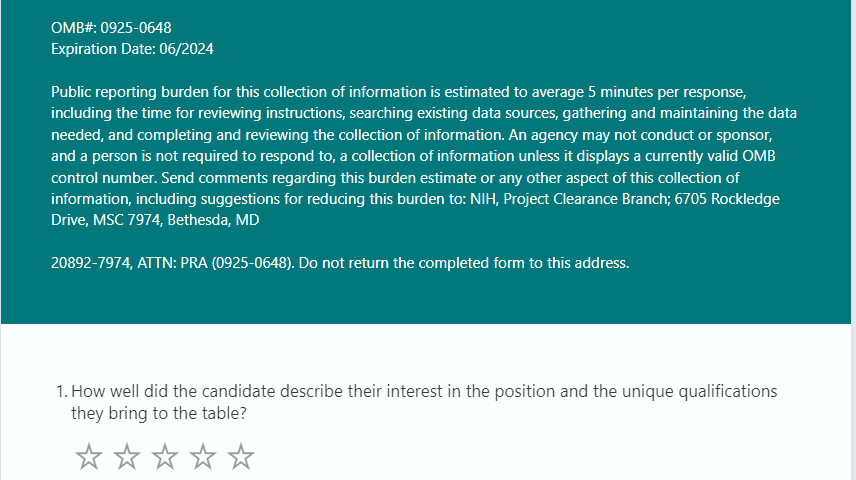
Task: Choose the fourth star rating
Action: tap(203, 458)
